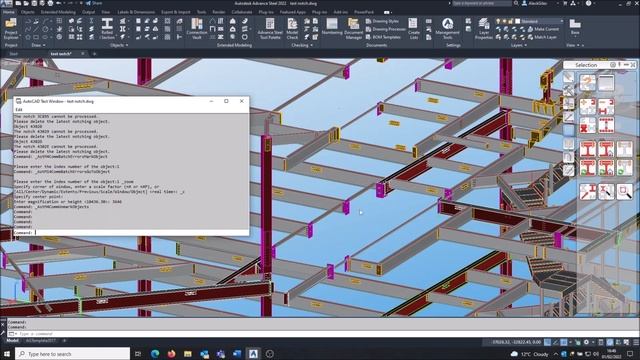Open the Project Explorer

click(11, 29)
